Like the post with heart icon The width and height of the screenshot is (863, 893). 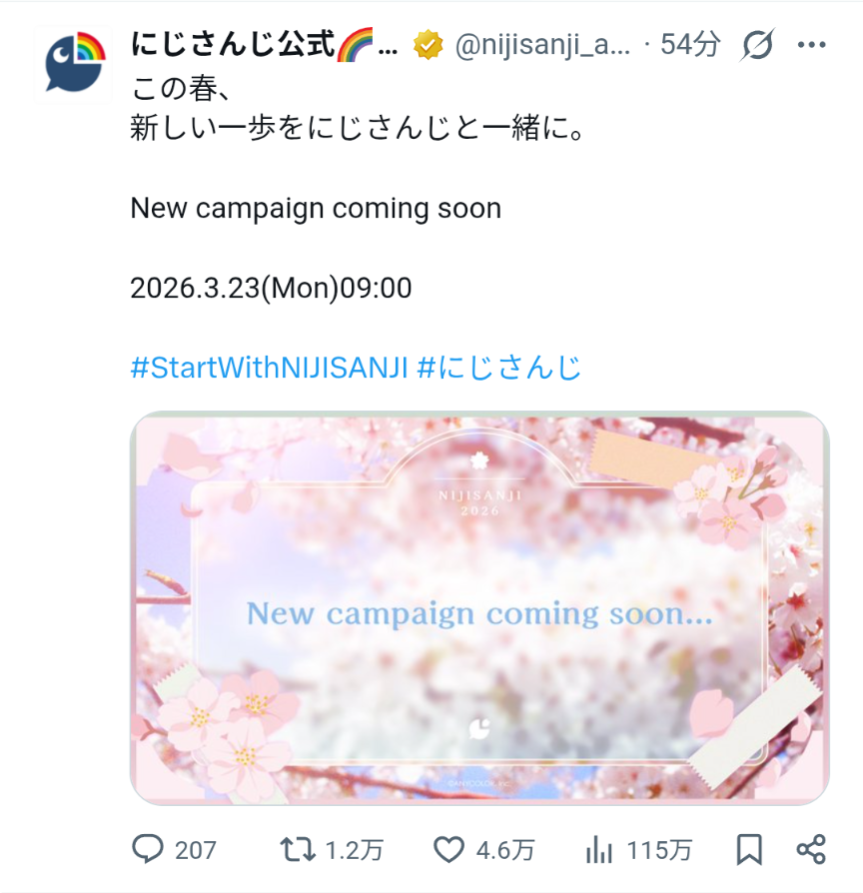click(x=449, y=850)
